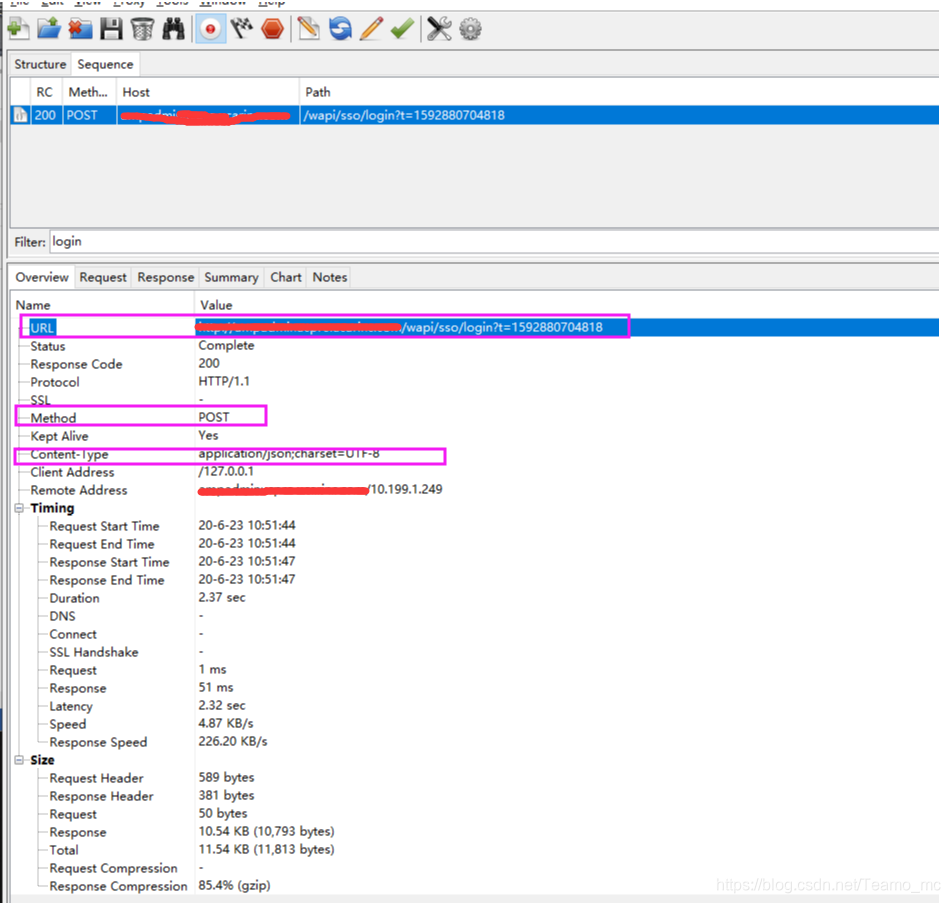Select the Response Speed row
950x903 pixels.
tap(475, 742)
